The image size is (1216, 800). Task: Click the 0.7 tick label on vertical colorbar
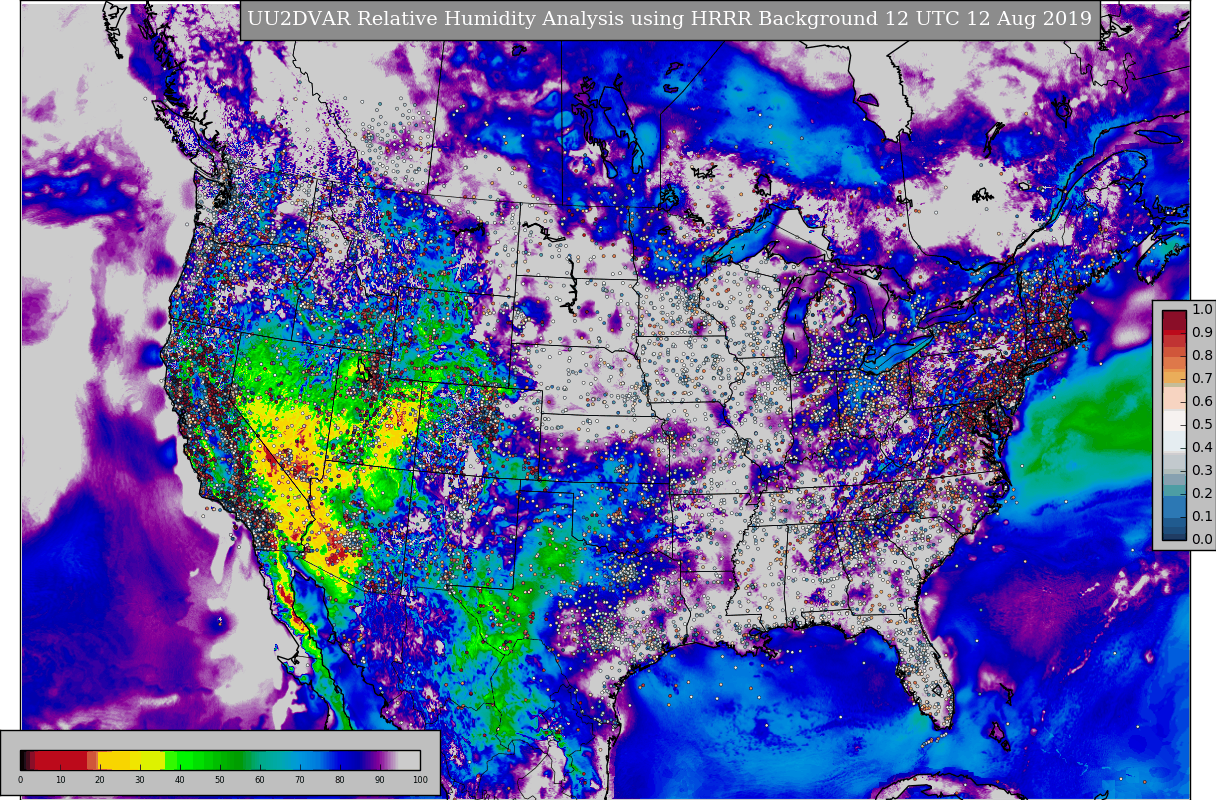[x=1202, y=379]
